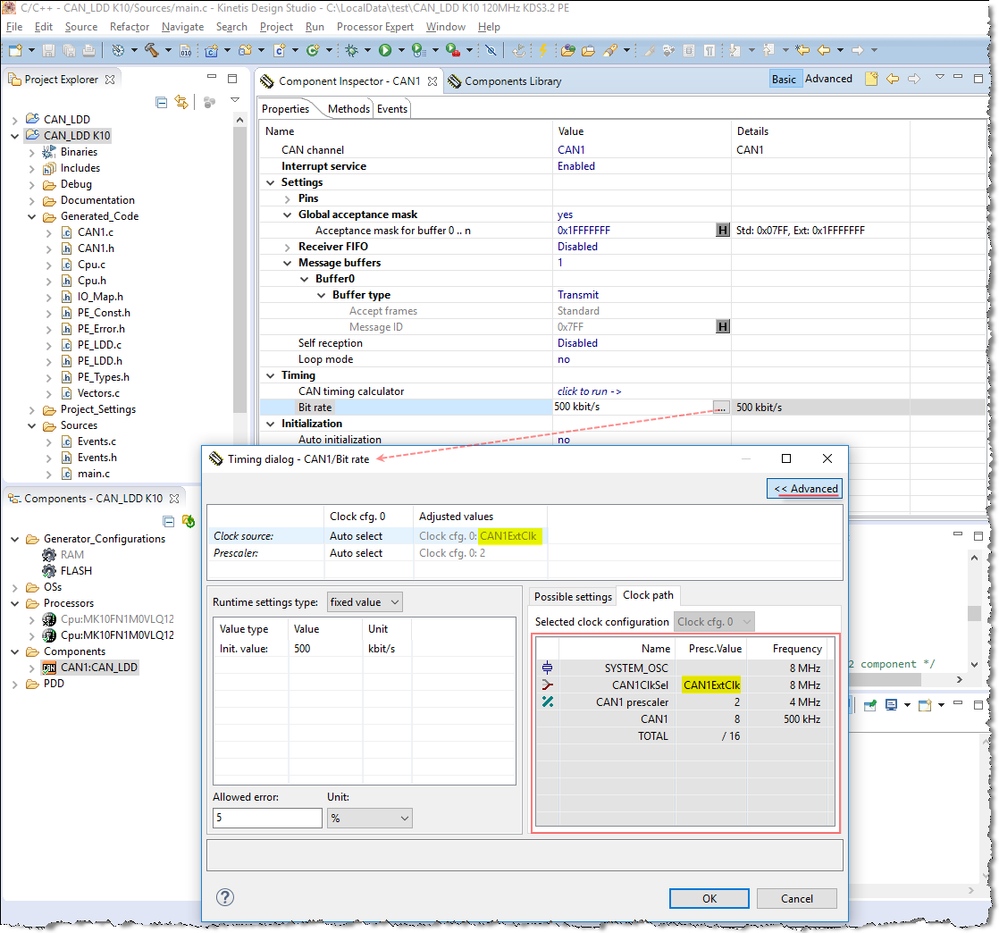Expand the Receiver FIFO property

[287, 247]
